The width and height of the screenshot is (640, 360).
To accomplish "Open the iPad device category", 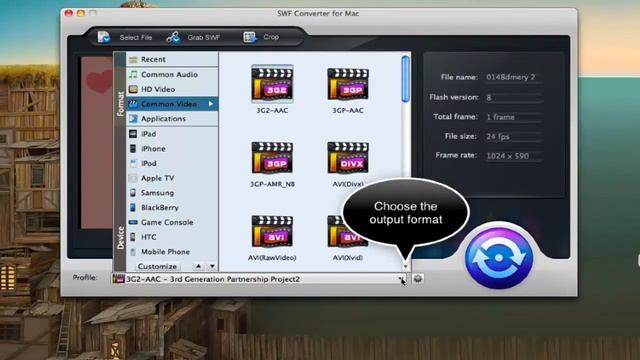I will [x=172, y=134].
